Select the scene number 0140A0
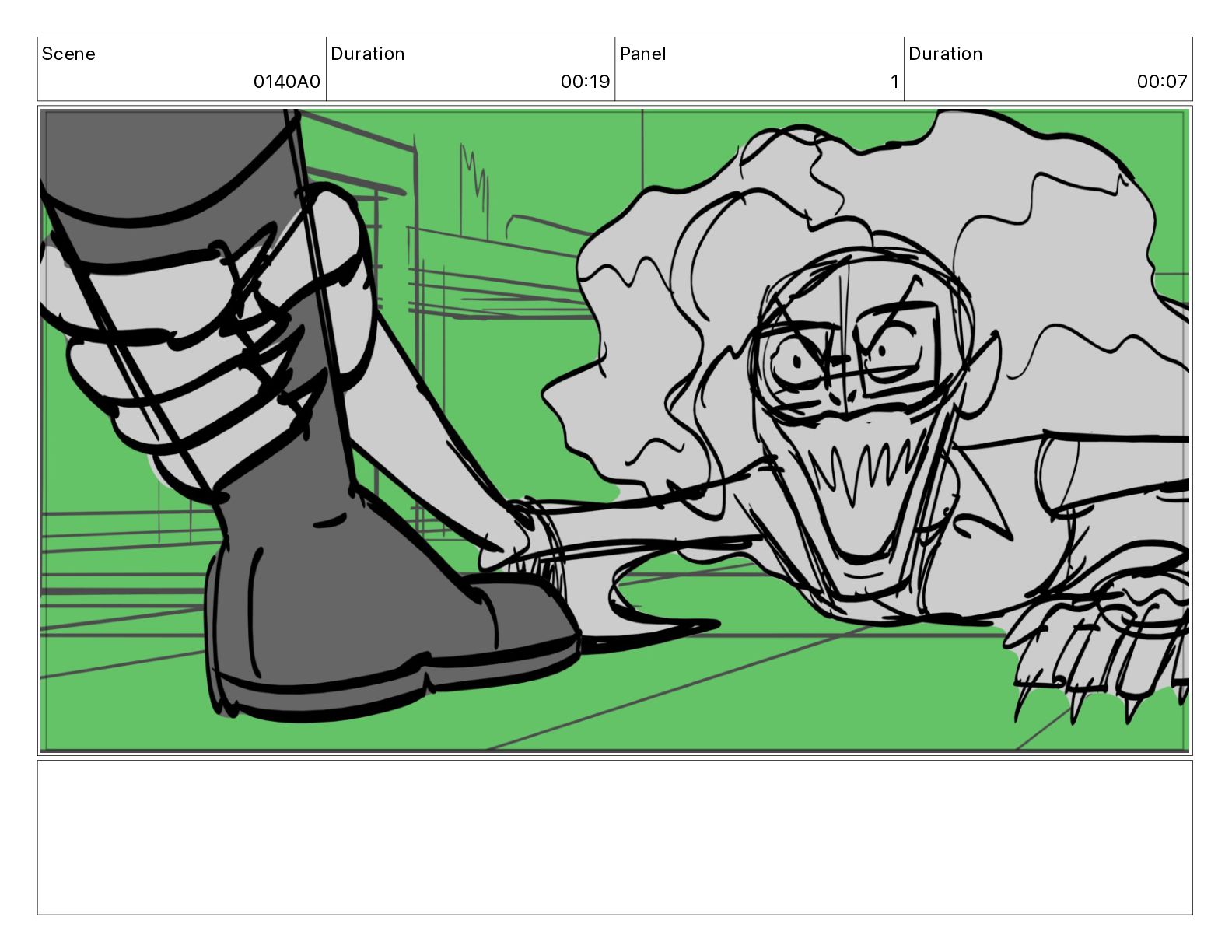 tap(286, 82)
